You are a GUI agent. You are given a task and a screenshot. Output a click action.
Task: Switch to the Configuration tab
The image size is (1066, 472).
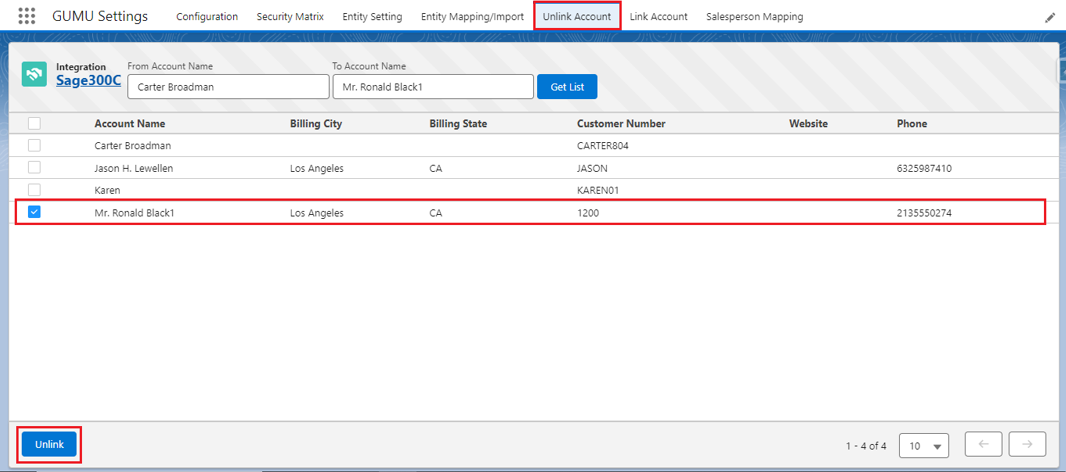tap(207, 17)
